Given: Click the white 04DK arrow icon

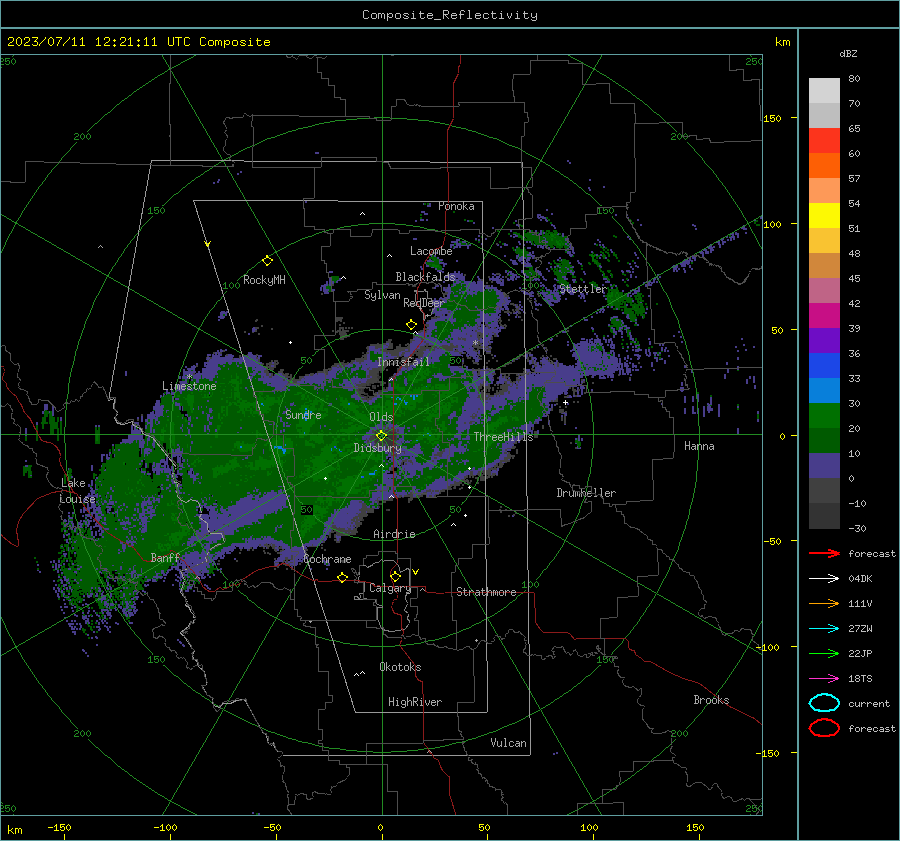Looking at the screenshot, I should pyautogui.click(x=824, y=579).
